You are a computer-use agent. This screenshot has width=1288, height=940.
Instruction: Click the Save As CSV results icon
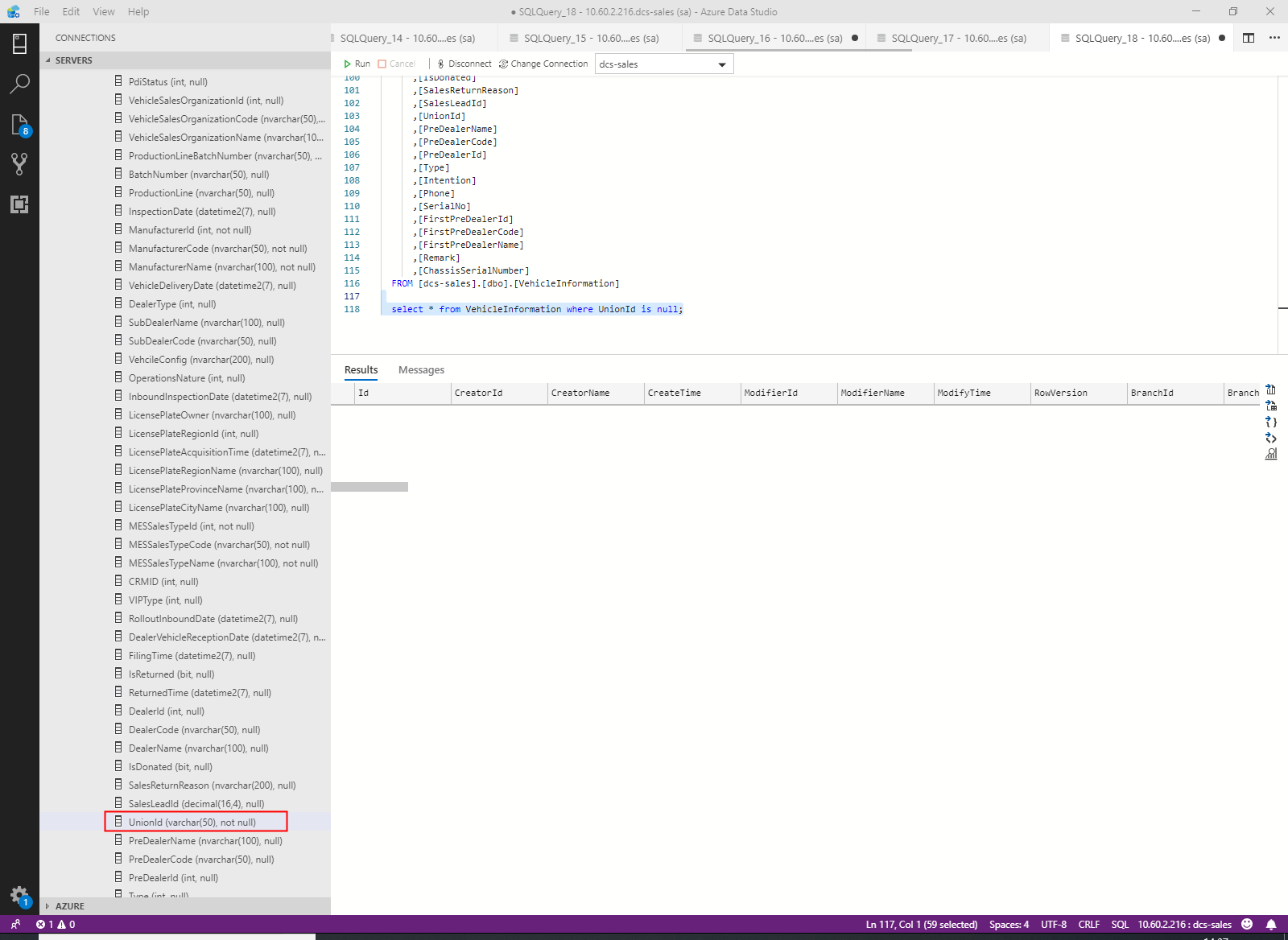[1271, 390]
